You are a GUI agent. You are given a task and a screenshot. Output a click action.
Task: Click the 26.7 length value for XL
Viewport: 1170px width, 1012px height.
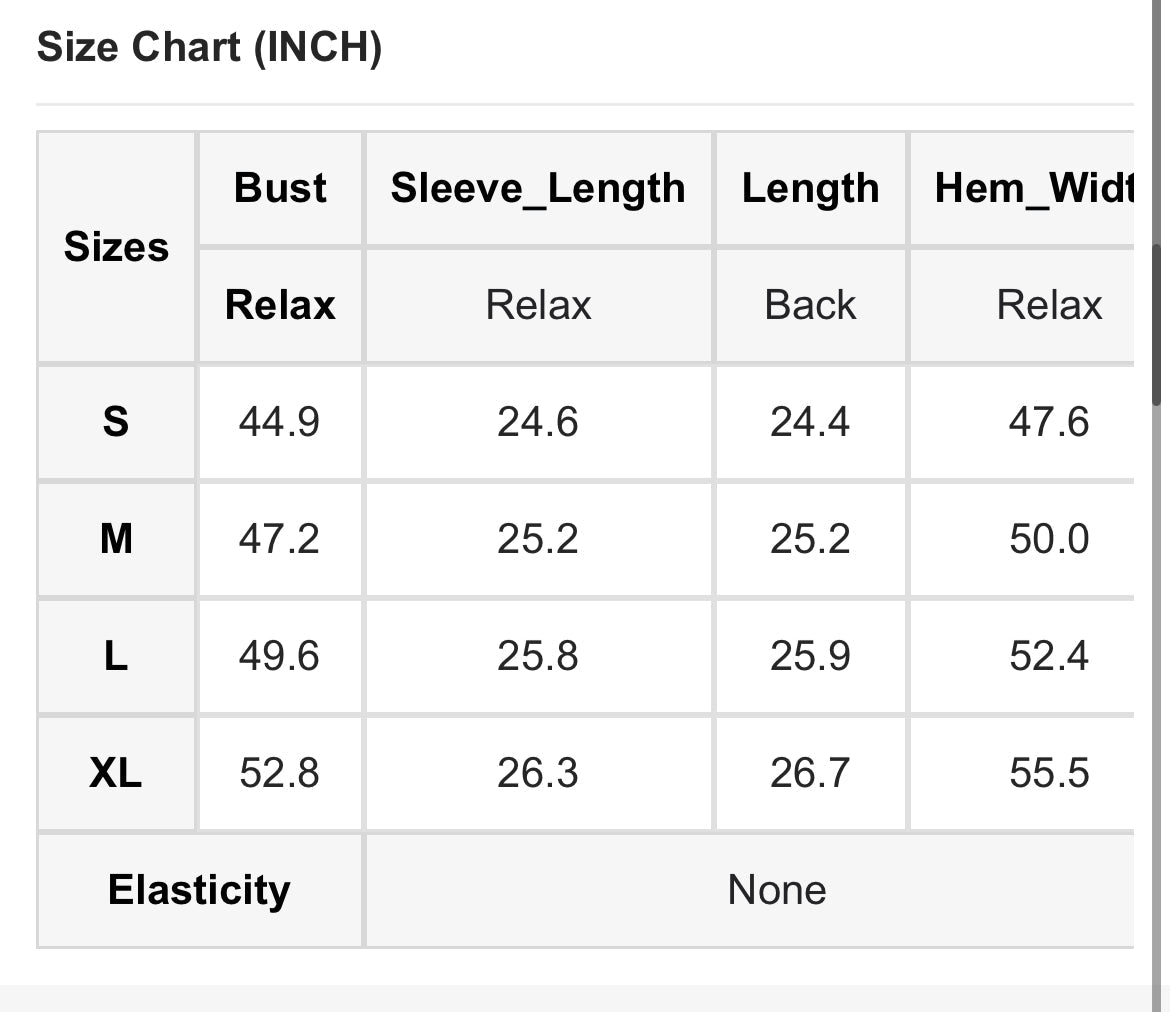click(x=810, y=773)
